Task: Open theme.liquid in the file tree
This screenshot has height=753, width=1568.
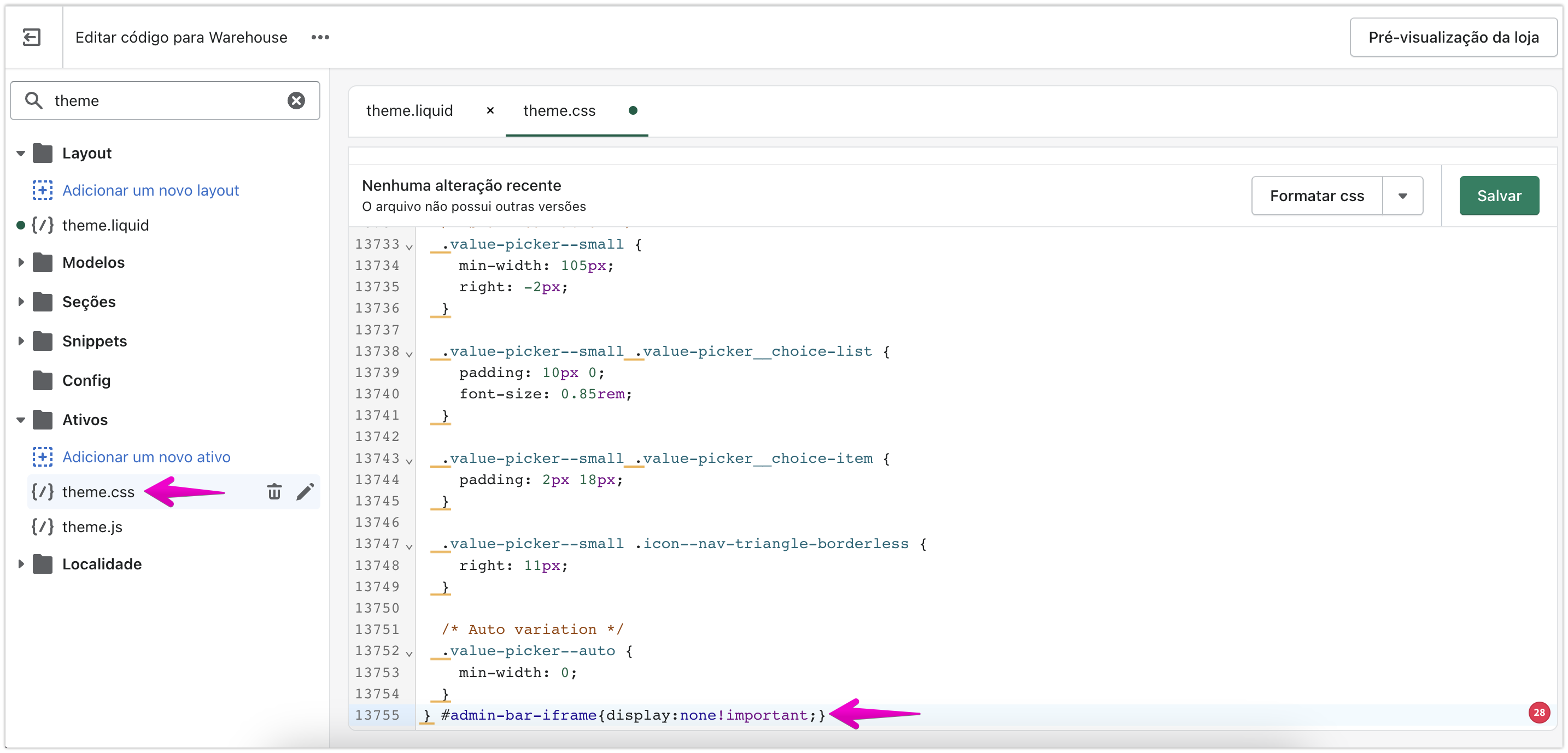Action: pyautogui.click(x=106, y=226)
